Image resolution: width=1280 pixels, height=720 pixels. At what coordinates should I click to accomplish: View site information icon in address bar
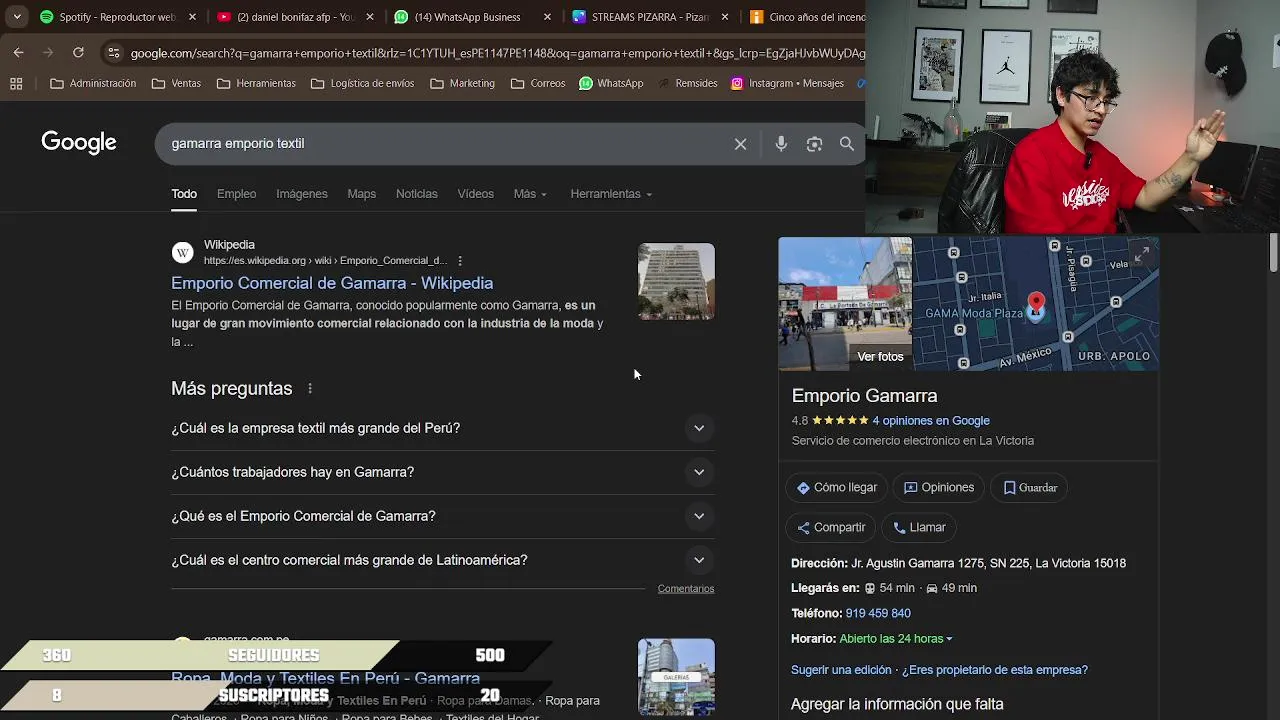[x=114, y=53]
